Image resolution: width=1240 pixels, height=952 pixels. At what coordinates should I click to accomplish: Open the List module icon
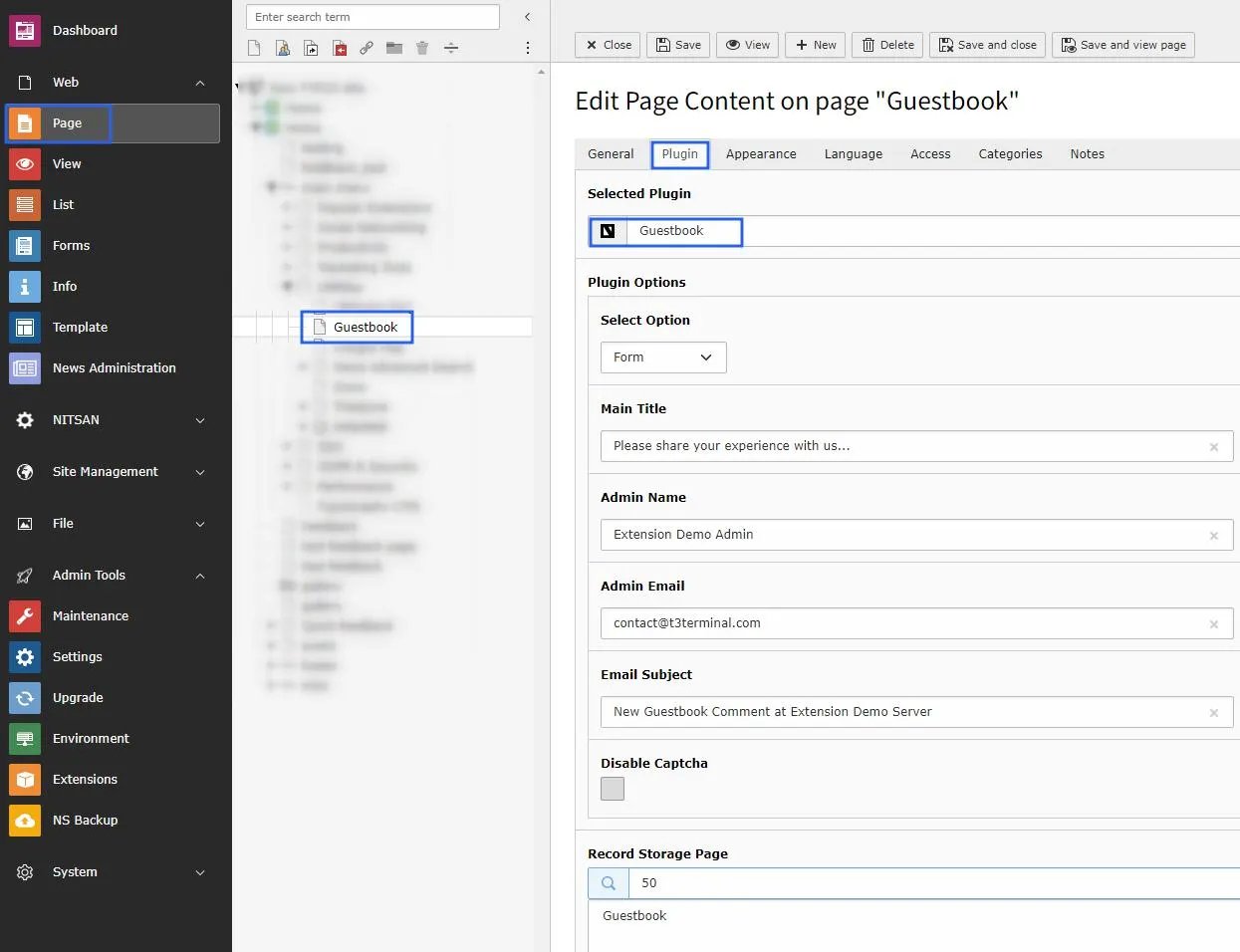point(25,205)
